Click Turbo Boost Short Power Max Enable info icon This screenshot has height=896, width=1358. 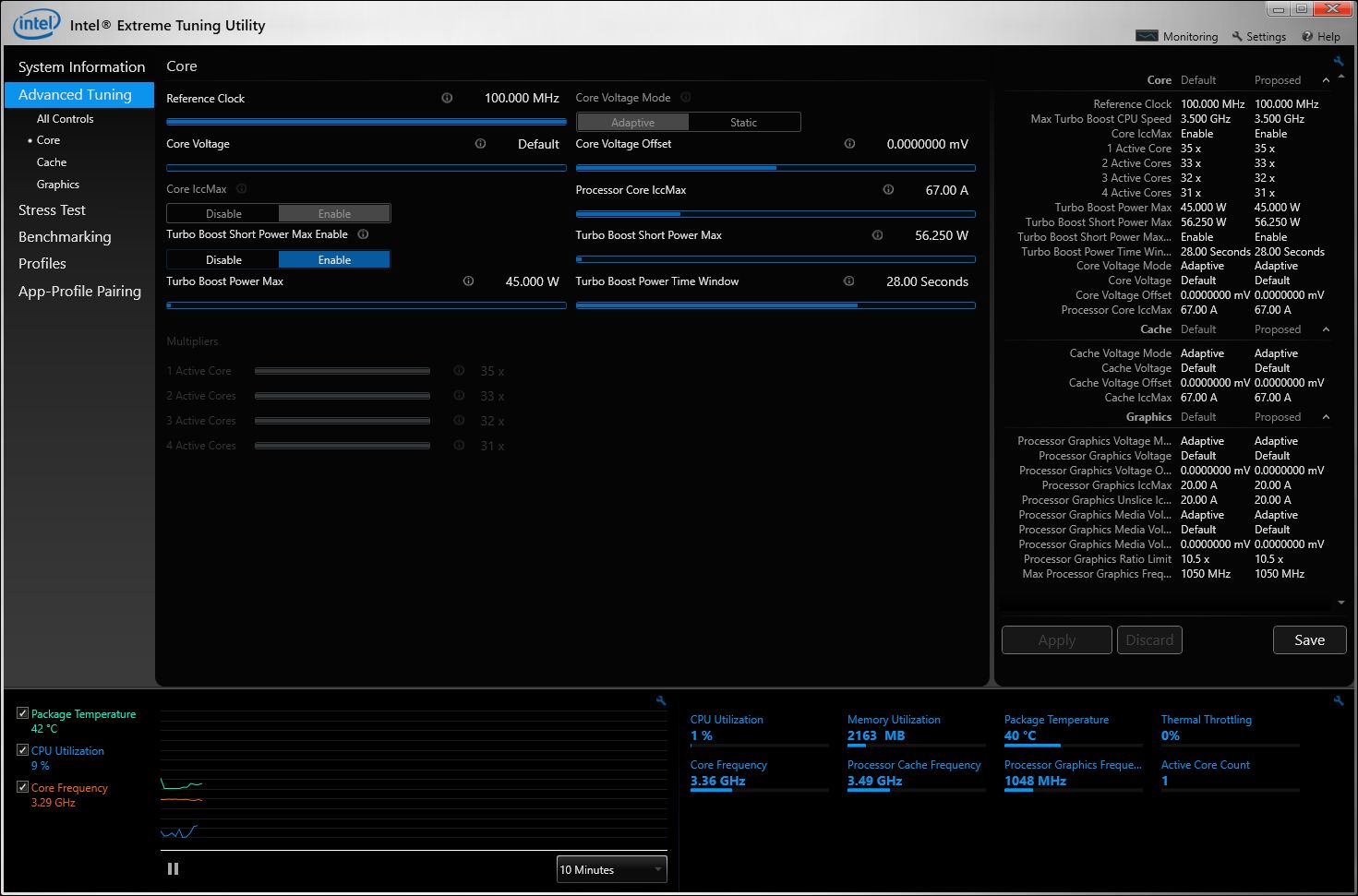pyautogui.click(x=363, y=234)
